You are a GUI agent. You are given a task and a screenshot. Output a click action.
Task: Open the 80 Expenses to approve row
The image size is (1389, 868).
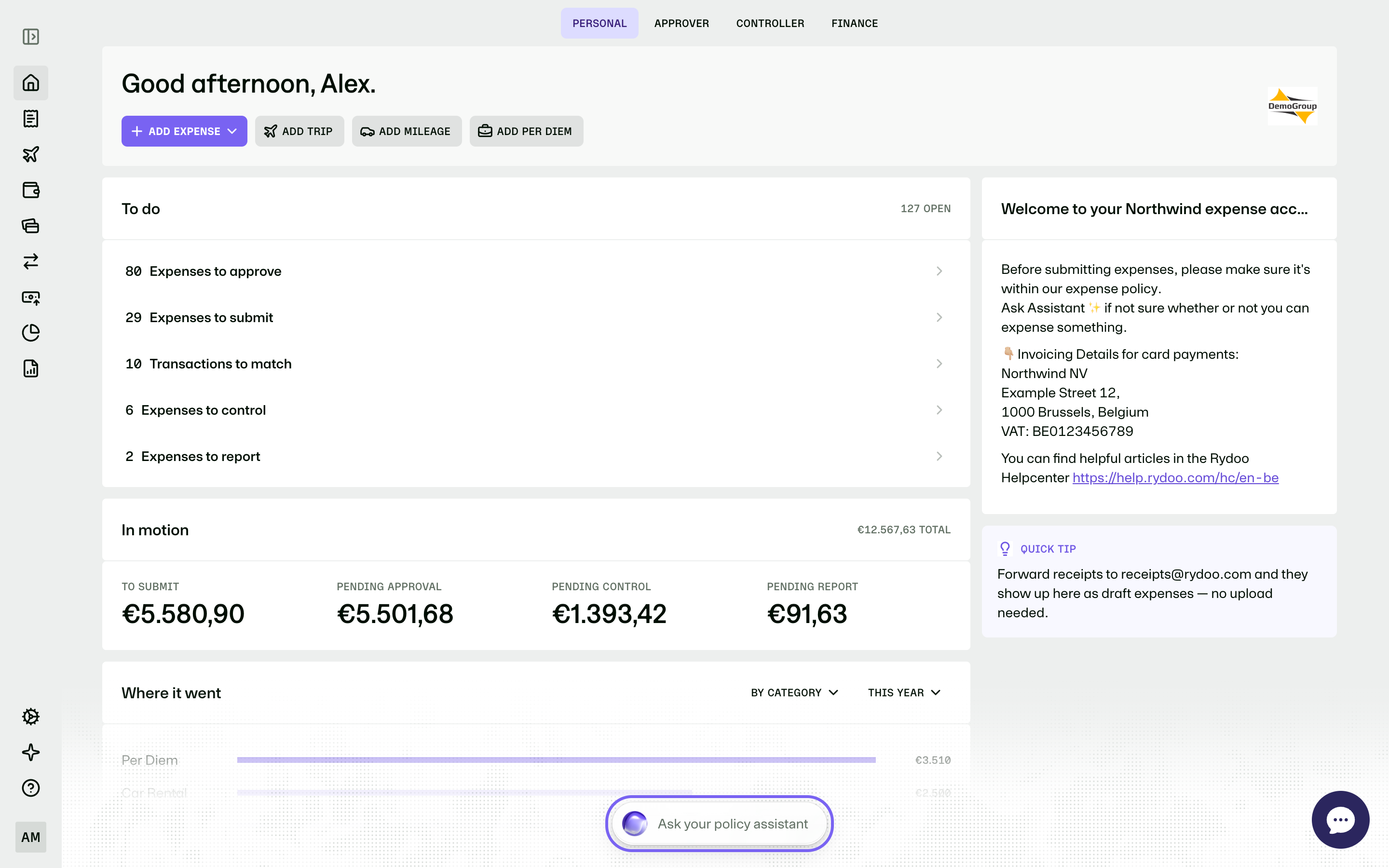536,271
